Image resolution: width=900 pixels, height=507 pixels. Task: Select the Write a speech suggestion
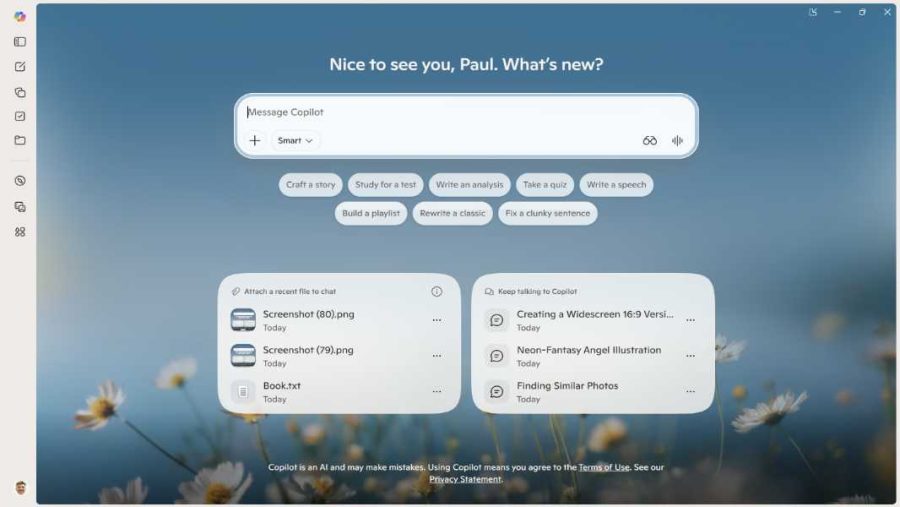(x=616, y=185)
